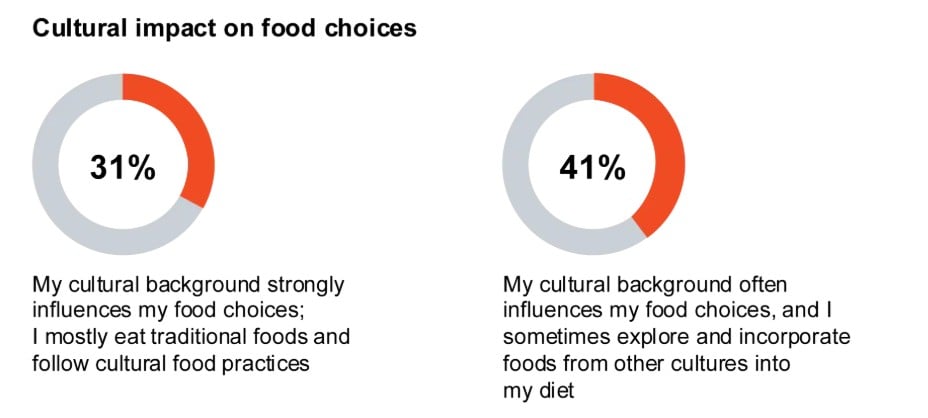Select line "I mostly eat traditional foods and"

[191, 337]
